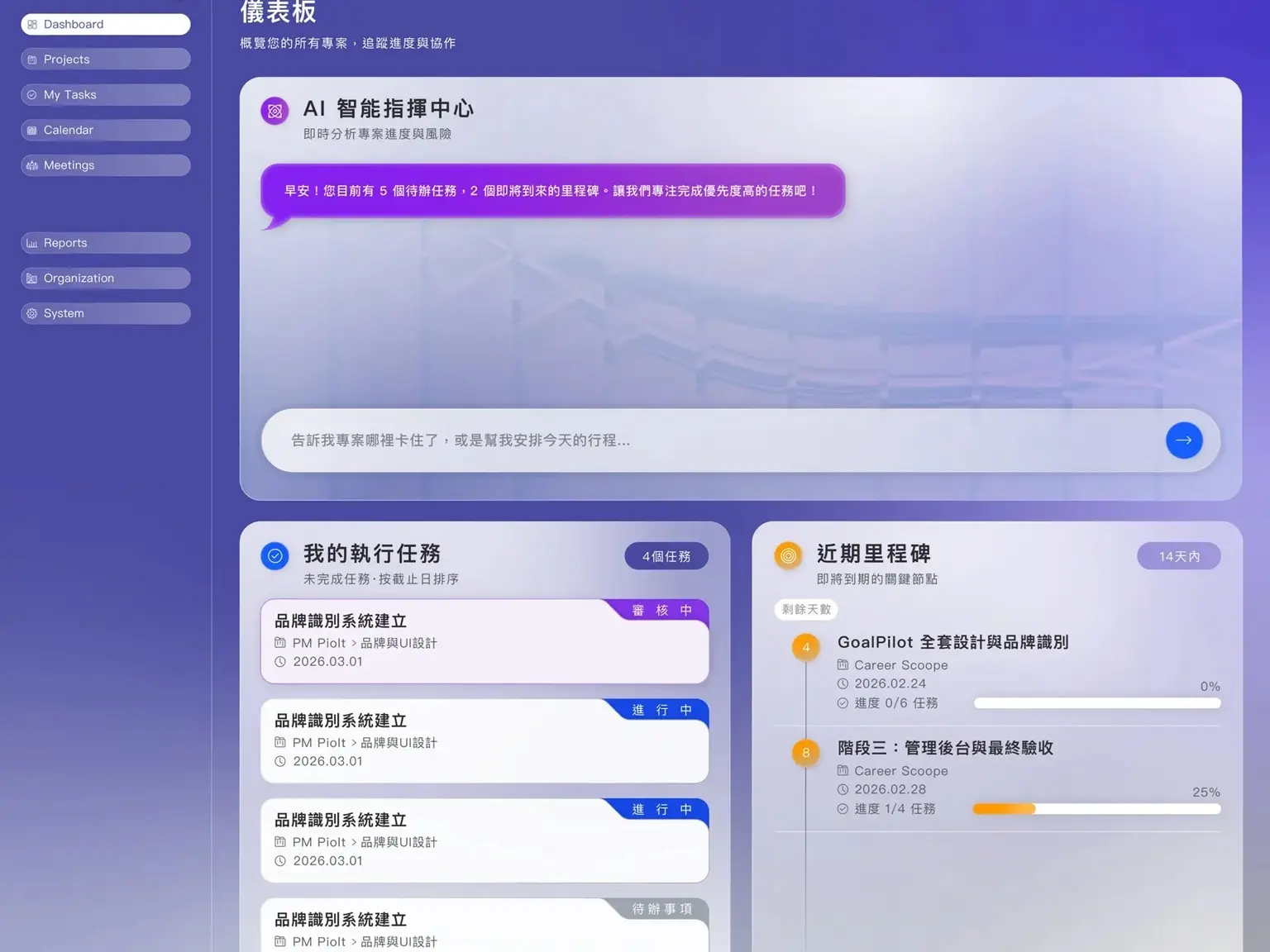The image size is (1270, 952).
Task: Go to My Tasks page
Action: [x=106, y=95]
